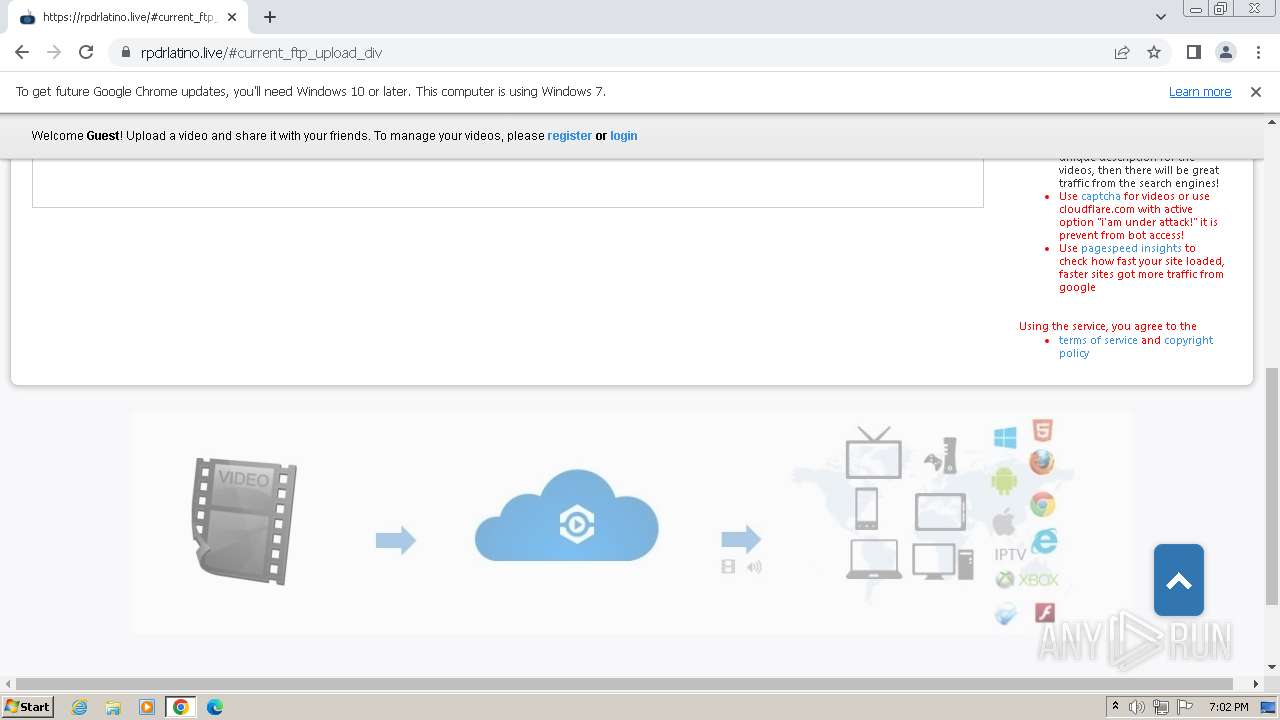The height and width of the screenshot is (720, 1280).
Task: View site information via the lock icon
Action: point(126,52)
